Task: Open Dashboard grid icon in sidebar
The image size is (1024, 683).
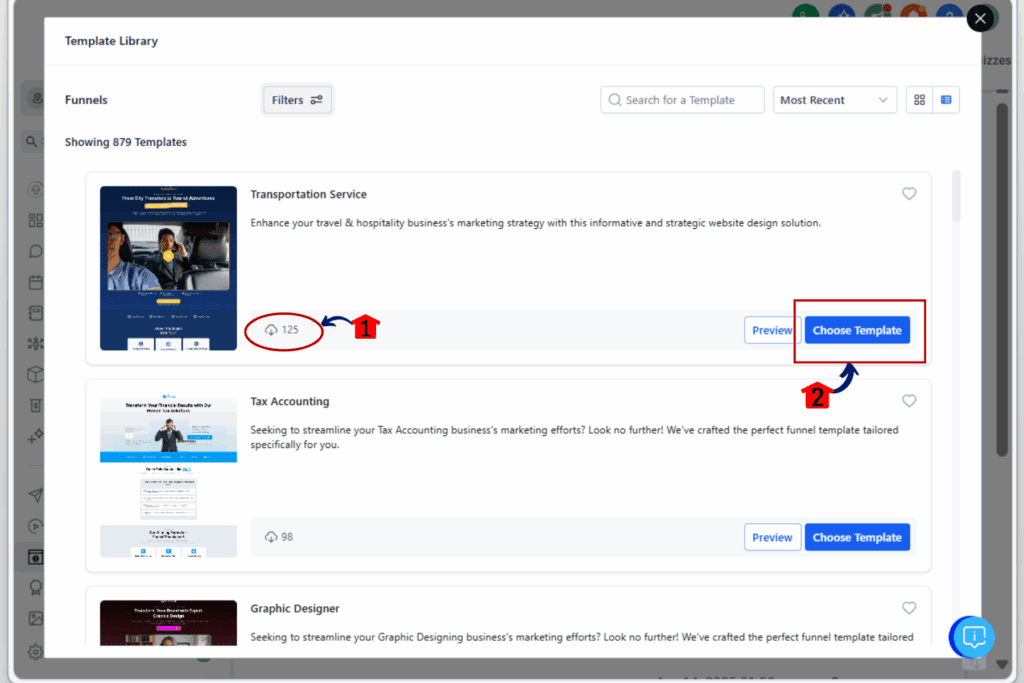Action: [x=36, y=221]
